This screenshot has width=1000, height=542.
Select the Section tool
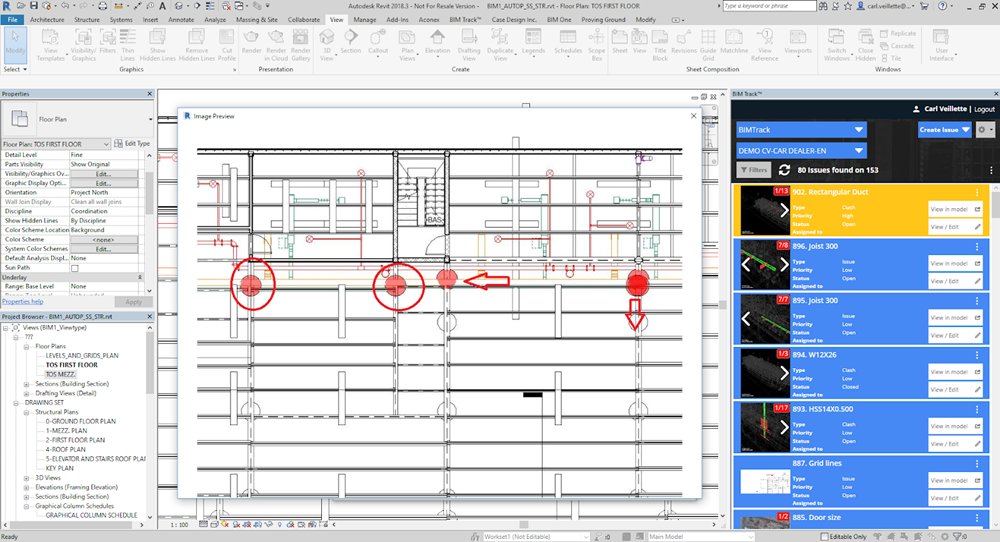point(351,42)
